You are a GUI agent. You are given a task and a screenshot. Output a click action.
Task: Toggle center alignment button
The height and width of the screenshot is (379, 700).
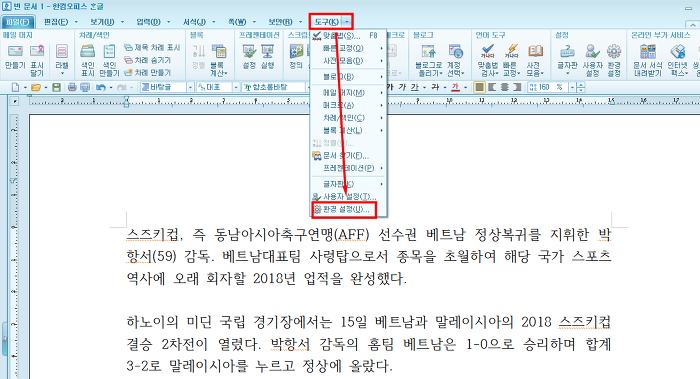click(504, 87)
